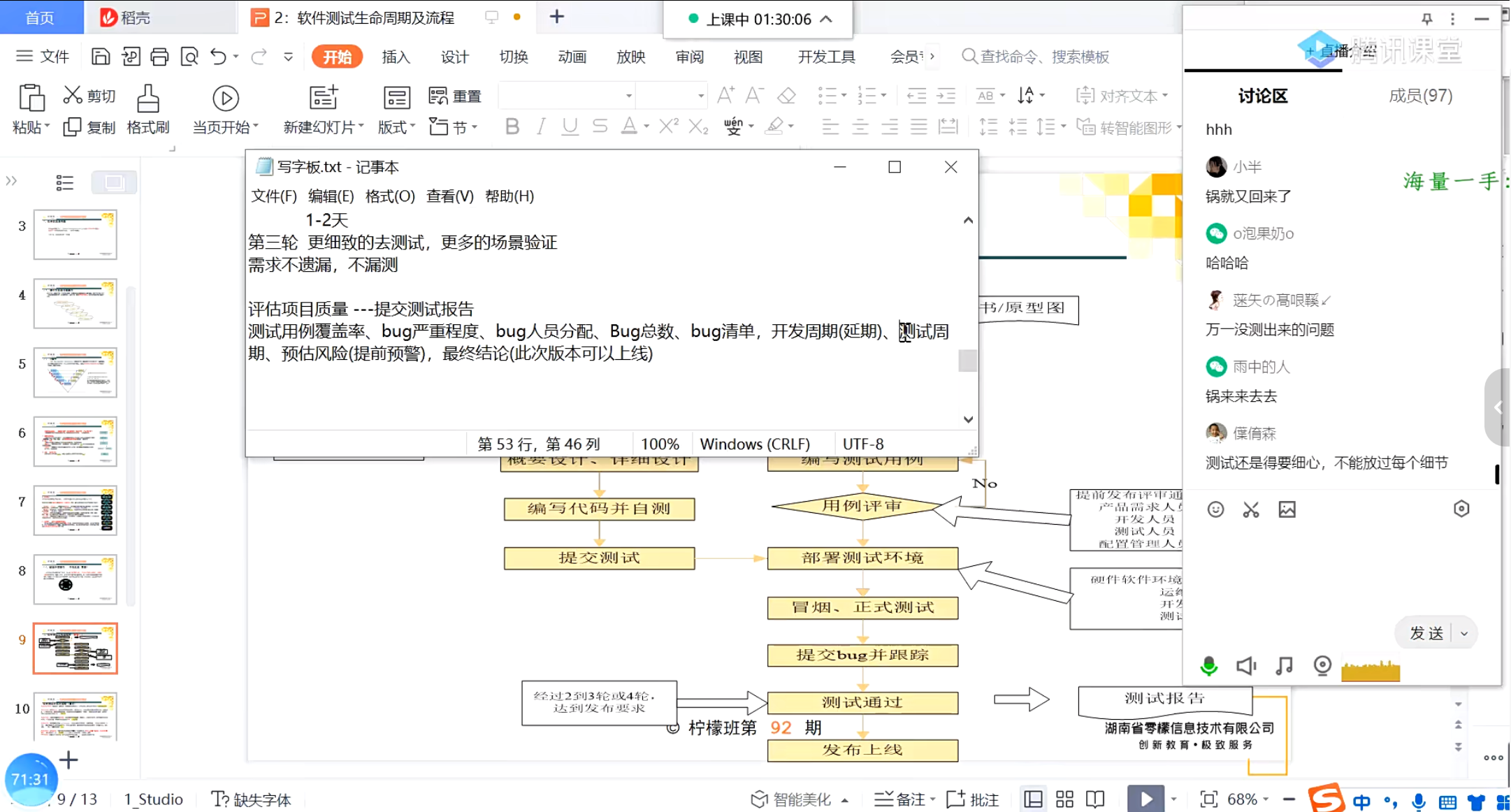Open the grid slide sorter view icon
Viewport: 1511px width, 812px height.
1064,799
